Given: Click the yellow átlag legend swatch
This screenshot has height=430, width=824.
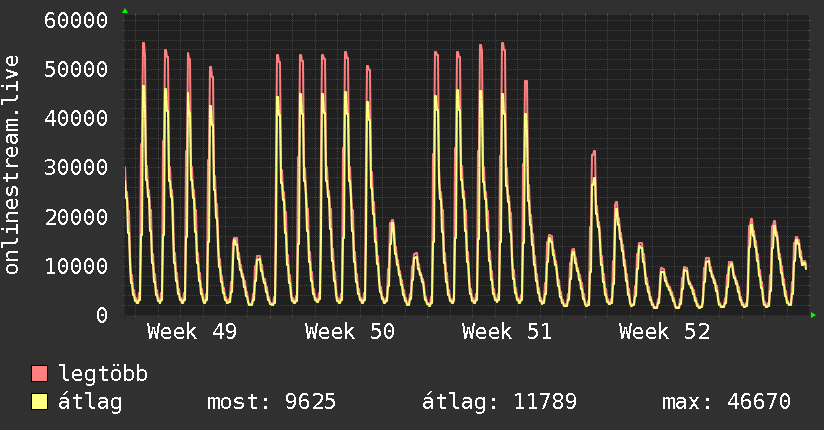Looking at the screenshot, I should [x=40, y=402].
